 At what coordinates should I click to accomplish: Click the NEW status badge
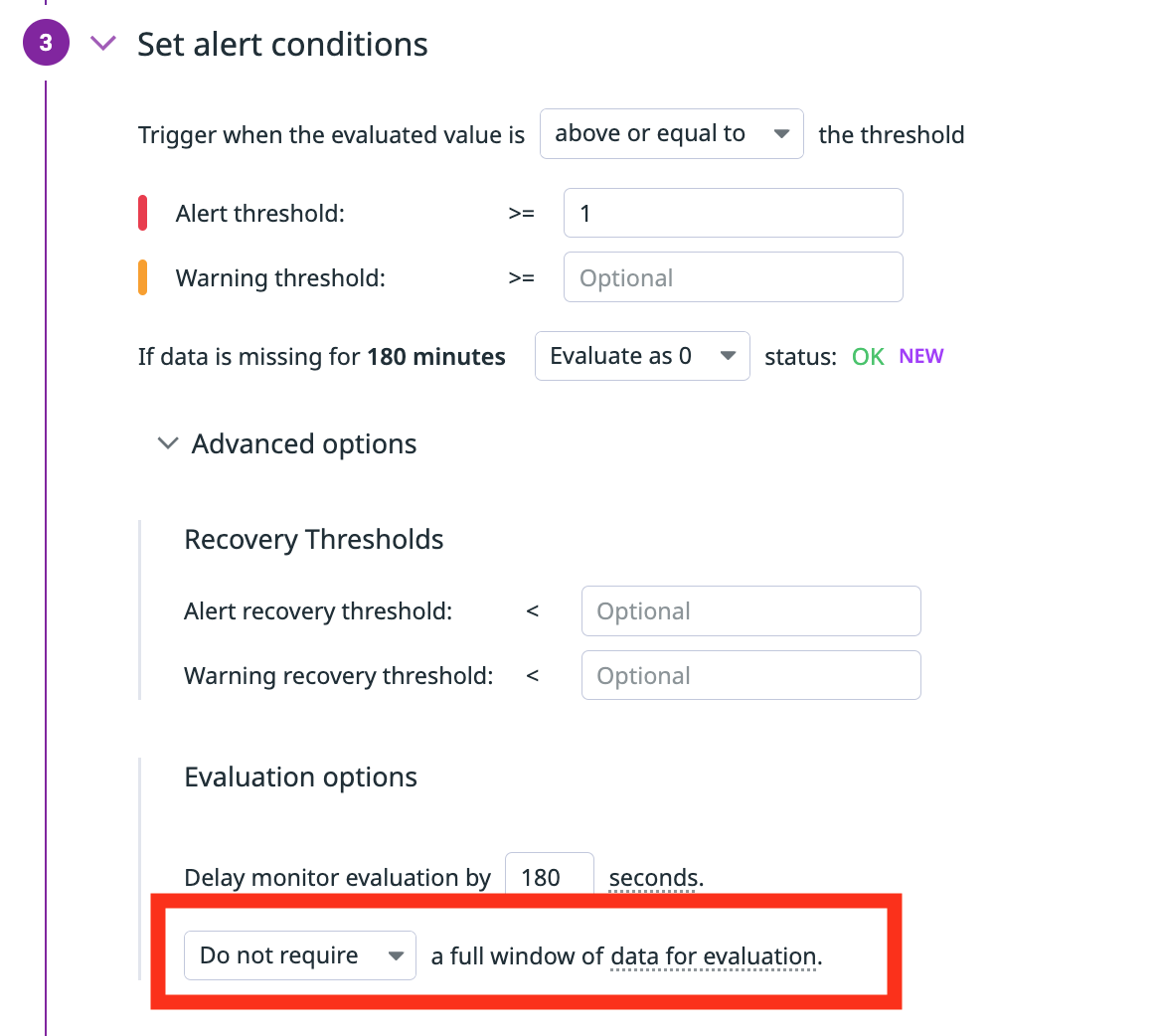click(x=920, y=356)
